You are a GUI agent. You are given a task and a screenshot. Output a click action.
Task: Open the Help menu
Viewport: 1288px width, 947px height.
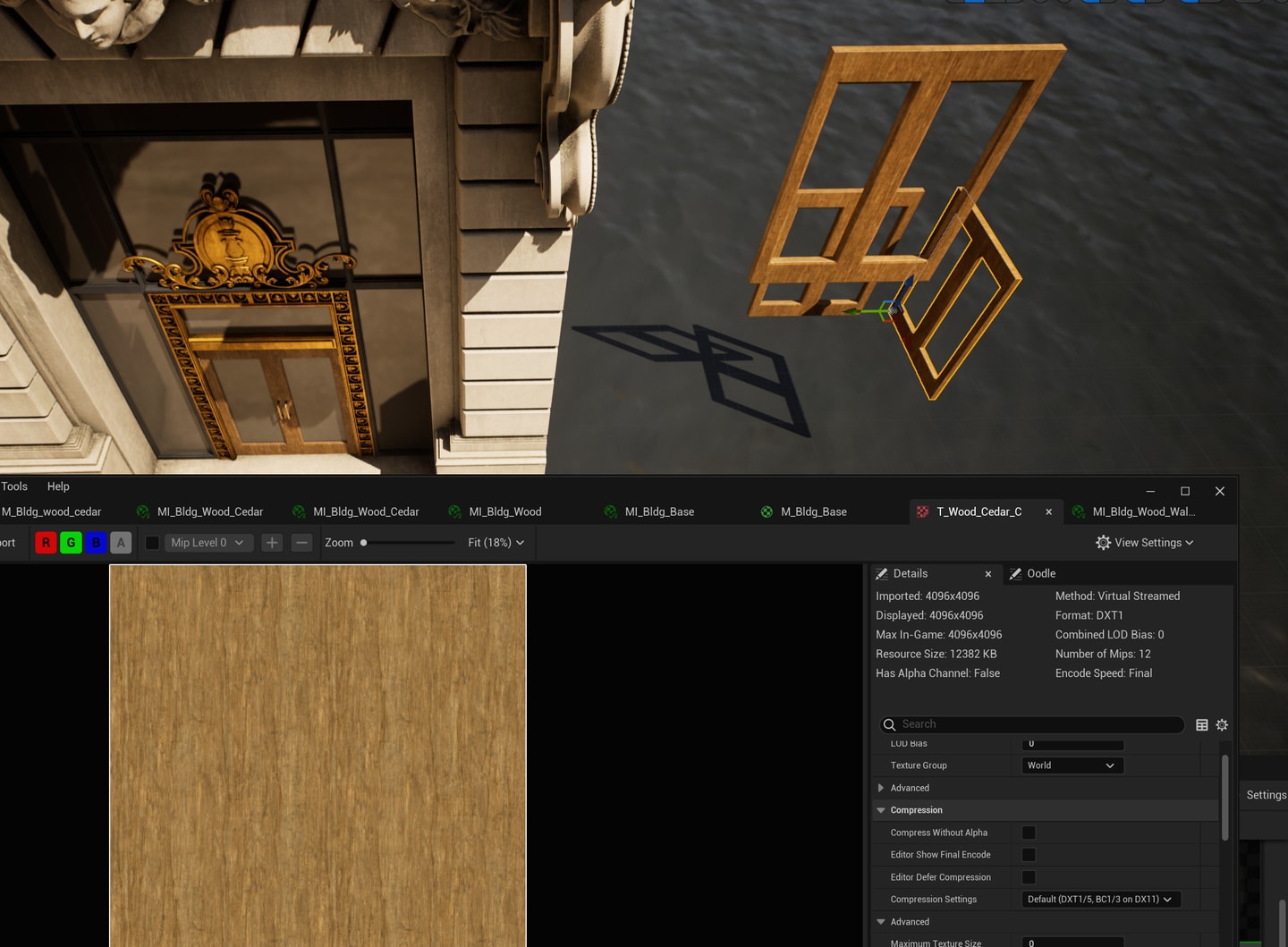[58, 486]
